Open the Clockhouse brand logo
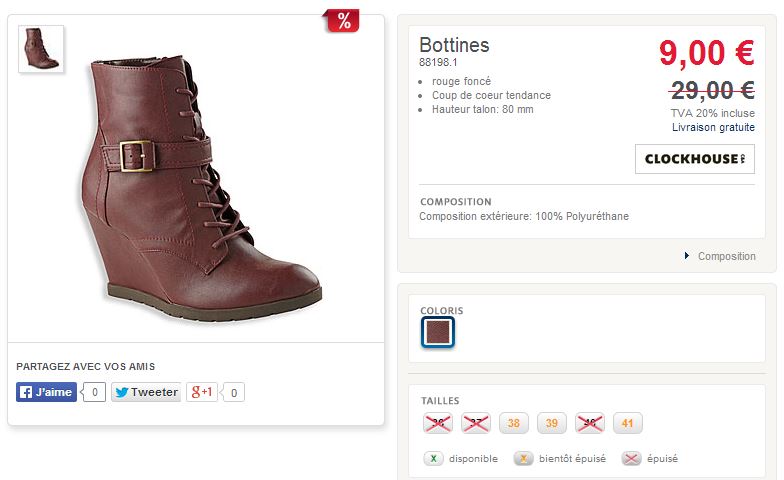 coord(694,159)
